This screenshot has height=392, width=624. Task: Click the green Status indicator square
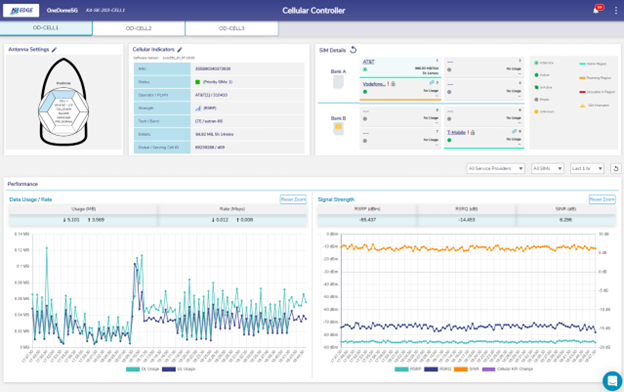point(197,82)
